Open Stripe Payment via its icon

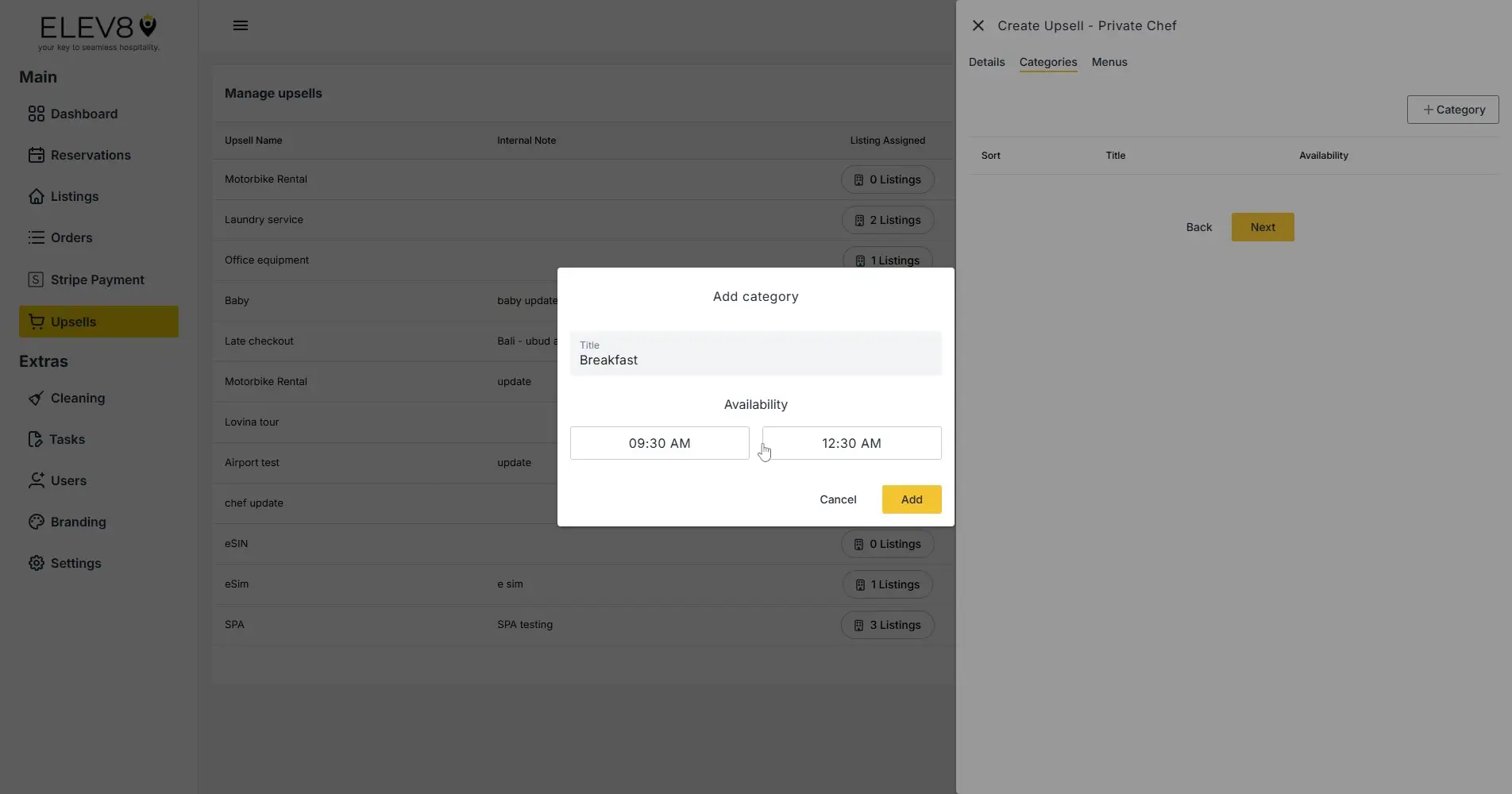click(36, 279)
